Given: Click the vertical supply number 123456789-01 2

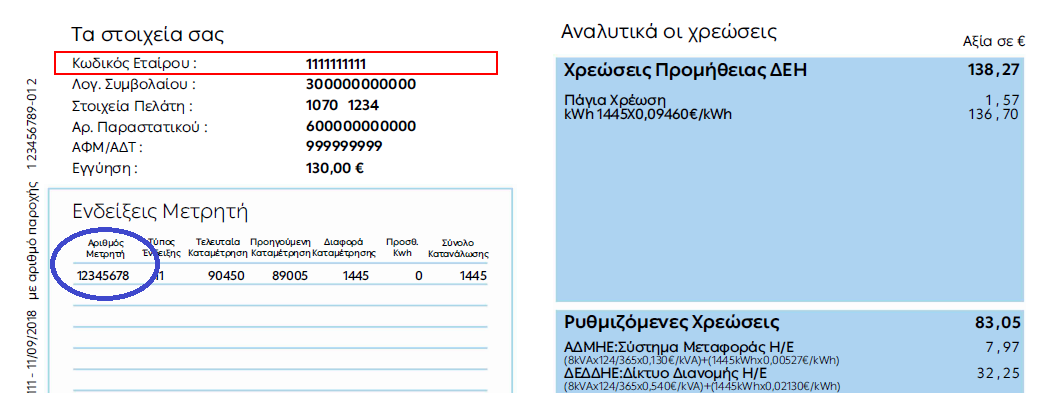Looking at the screenshot, I should point(32,123).
